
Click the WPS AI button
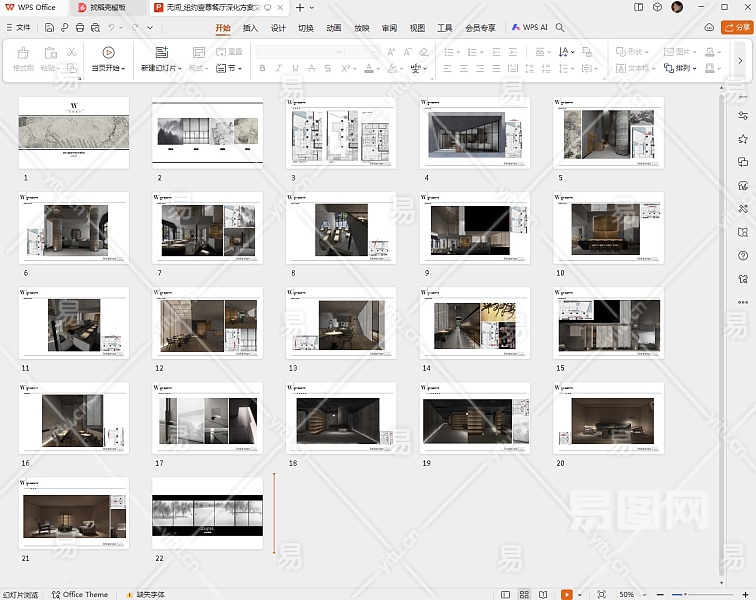529,28
